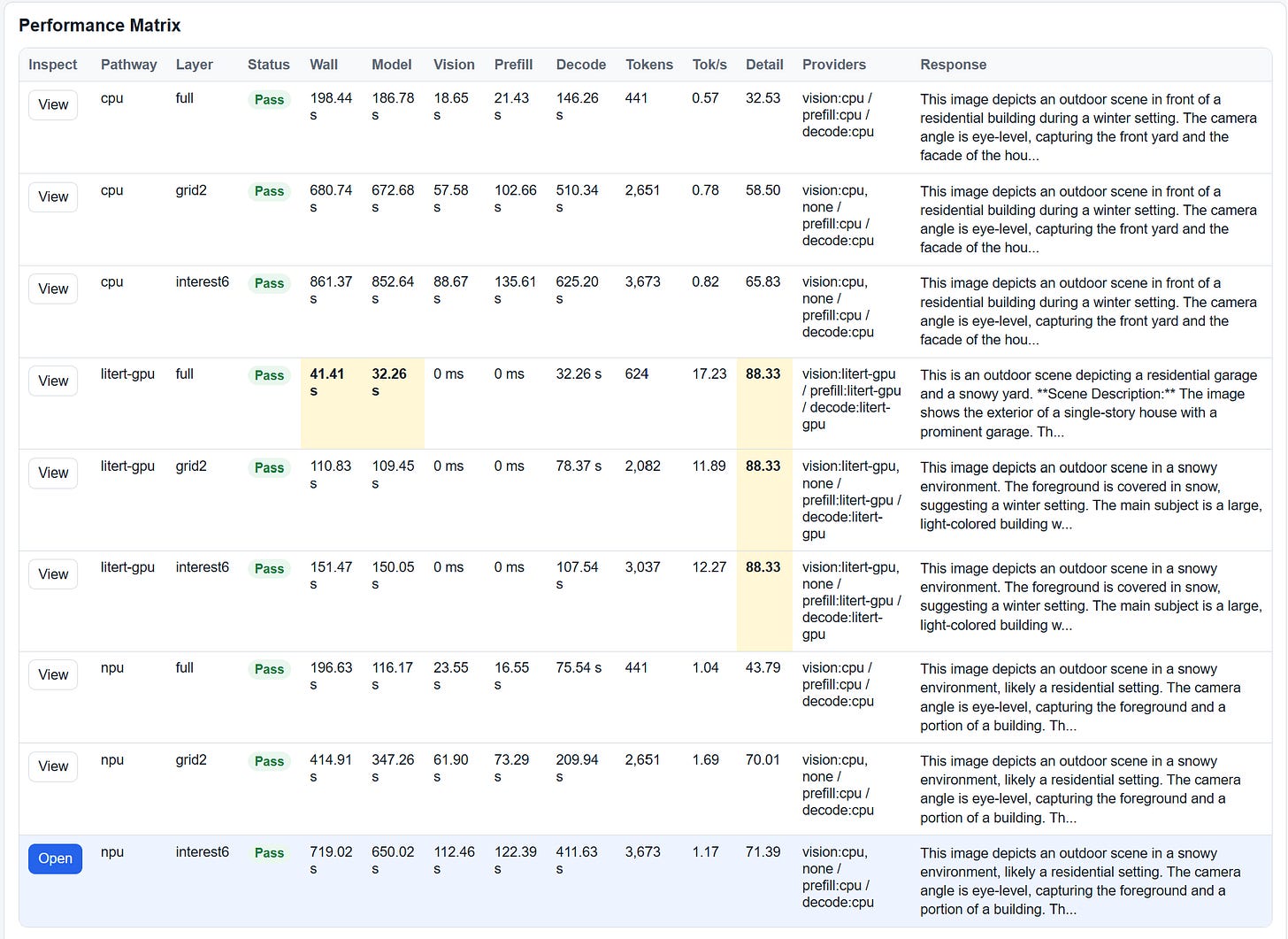Click providers cell of npu full row

coord(838,685)
